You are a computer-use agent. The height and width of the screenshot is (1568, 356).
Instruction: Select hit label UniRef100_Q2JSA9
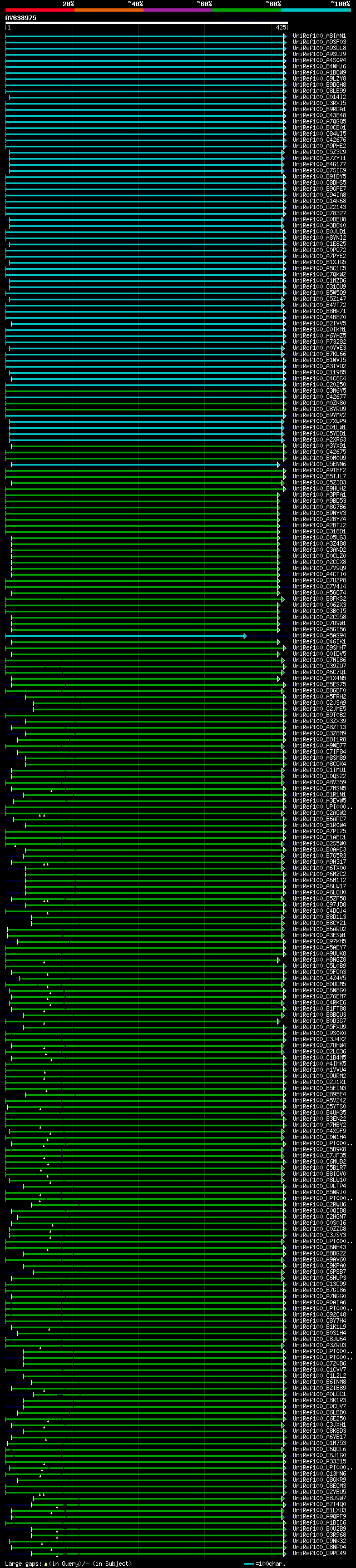[319, 703]
